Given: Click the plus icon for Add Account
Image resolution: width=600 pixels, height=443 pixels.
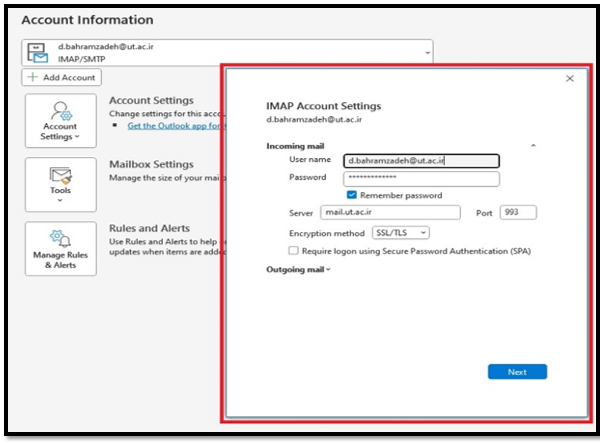Looking at the screenshot, I should (32, 77).
